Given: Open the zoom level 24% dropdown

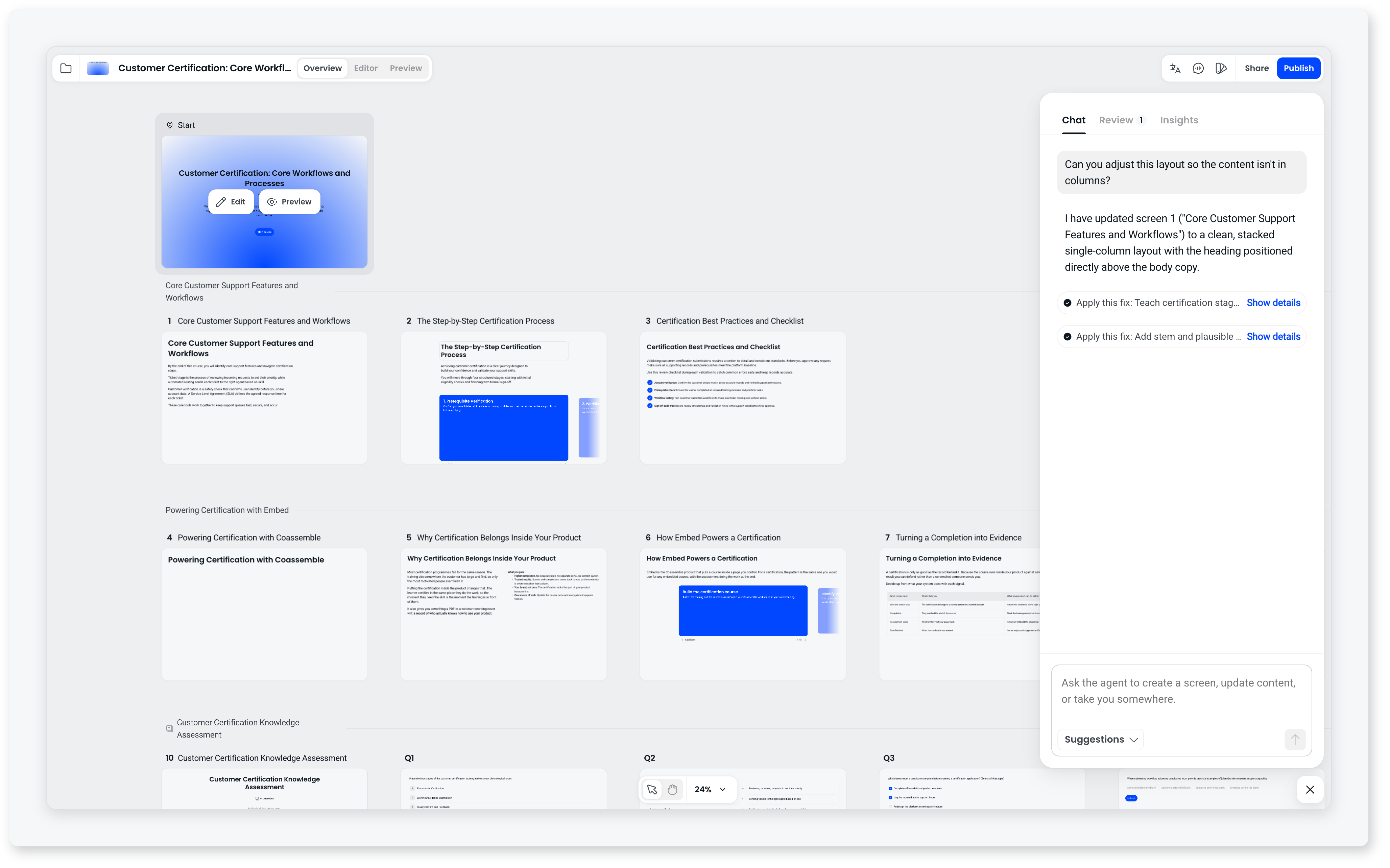Looking at the screenshot, I should click(710, 789).
